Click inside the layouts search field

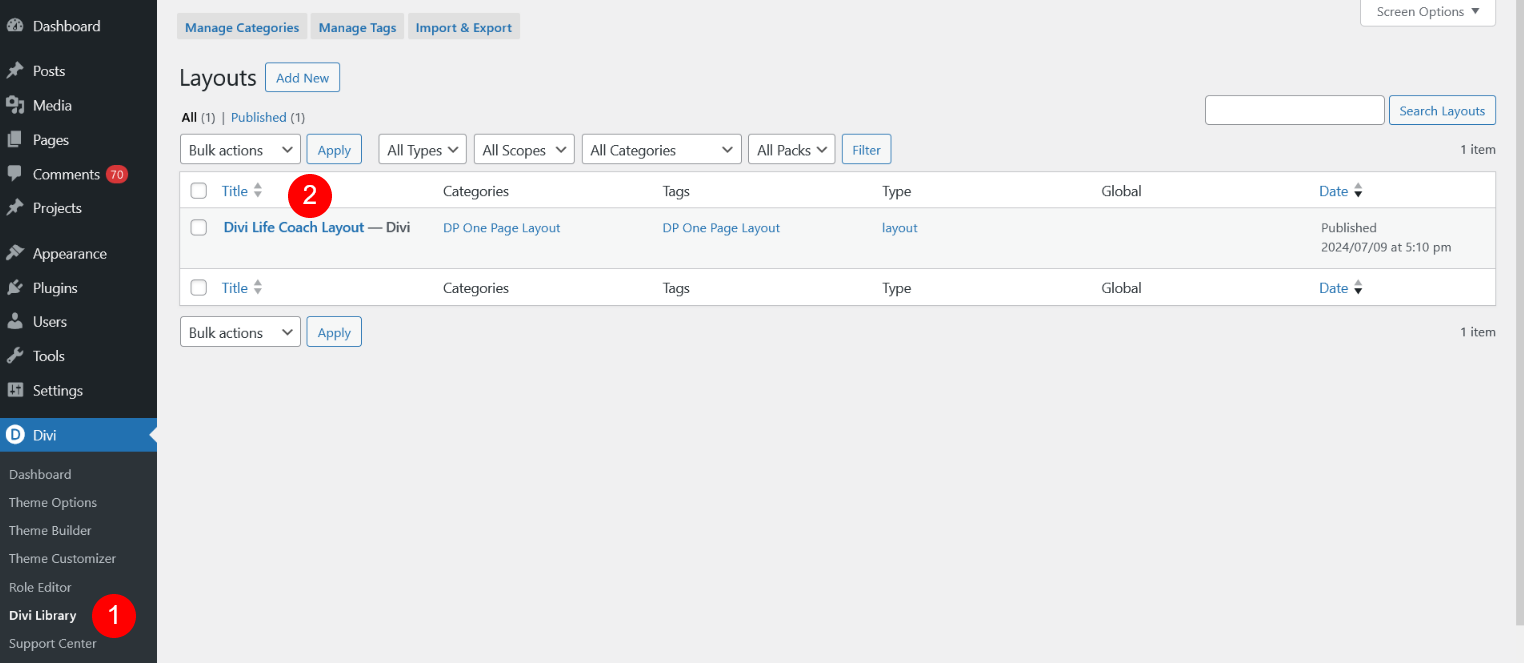point(1294,110)
